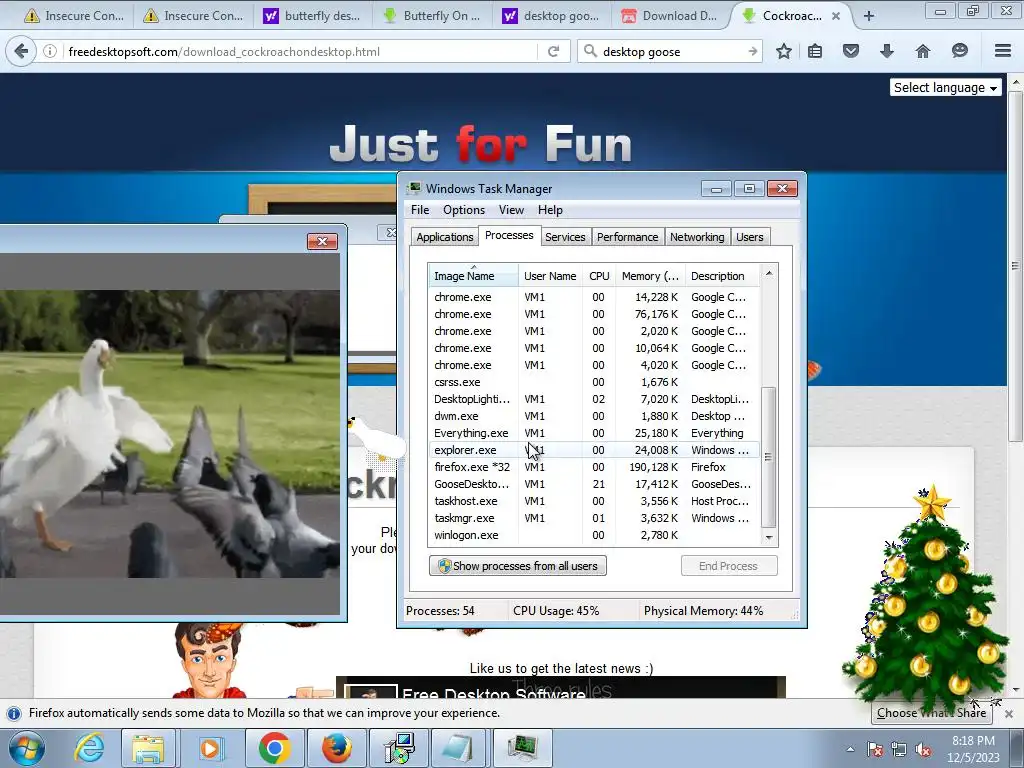
Task: Click process list scrollbar down arrow
Action: click(769, 537)
